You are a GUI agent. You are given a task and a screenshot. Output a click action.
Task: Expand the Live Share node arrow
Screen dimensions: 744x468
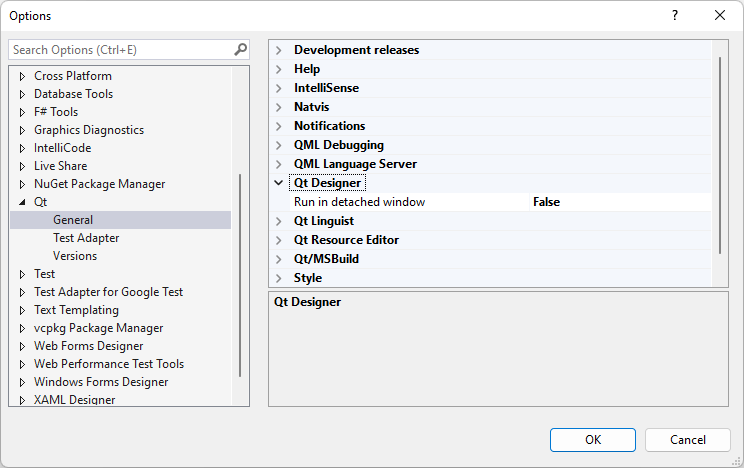tap(22, 166)
